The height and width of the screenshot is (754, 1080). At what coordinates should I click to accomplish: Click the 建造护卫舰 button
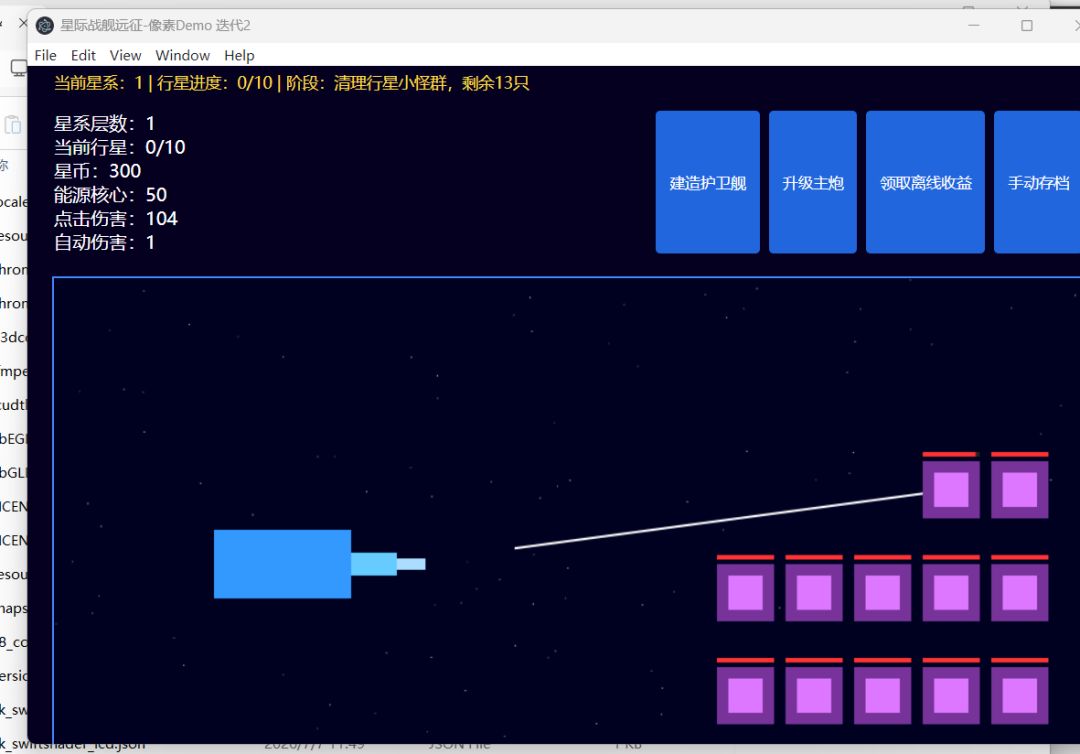[x=707, y=182]
